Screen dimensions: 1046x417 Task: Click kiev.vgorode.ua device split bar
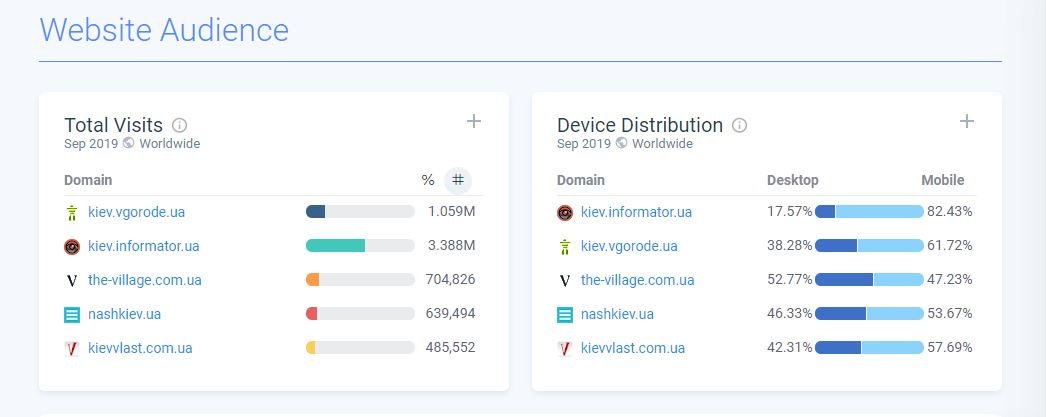point(869,246)
